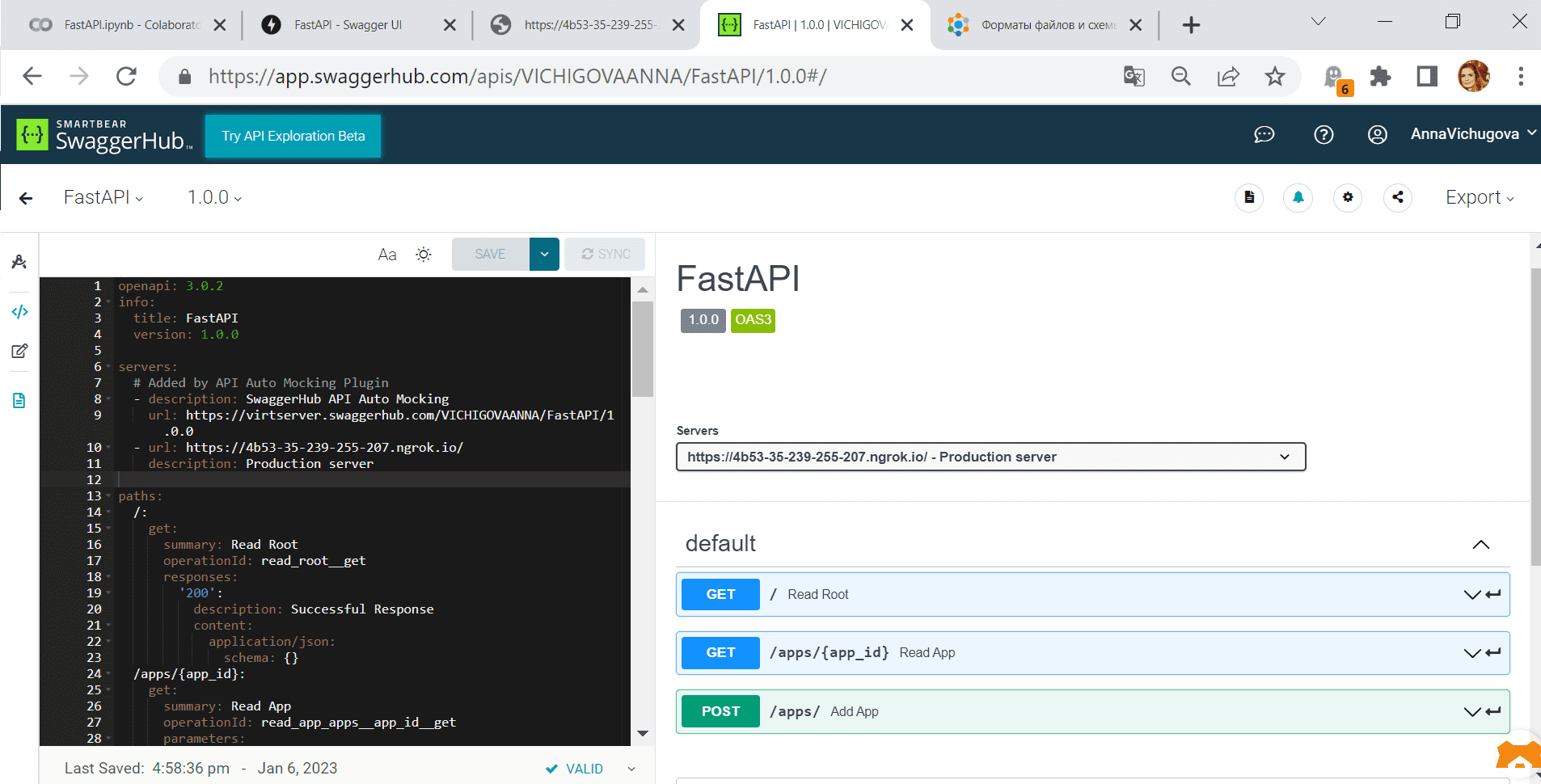Image resolution: width=1541 pixels, height=784 pixels.
Task: Open the hierarchy navigation icon in sidebar
Action: point(19,261)
